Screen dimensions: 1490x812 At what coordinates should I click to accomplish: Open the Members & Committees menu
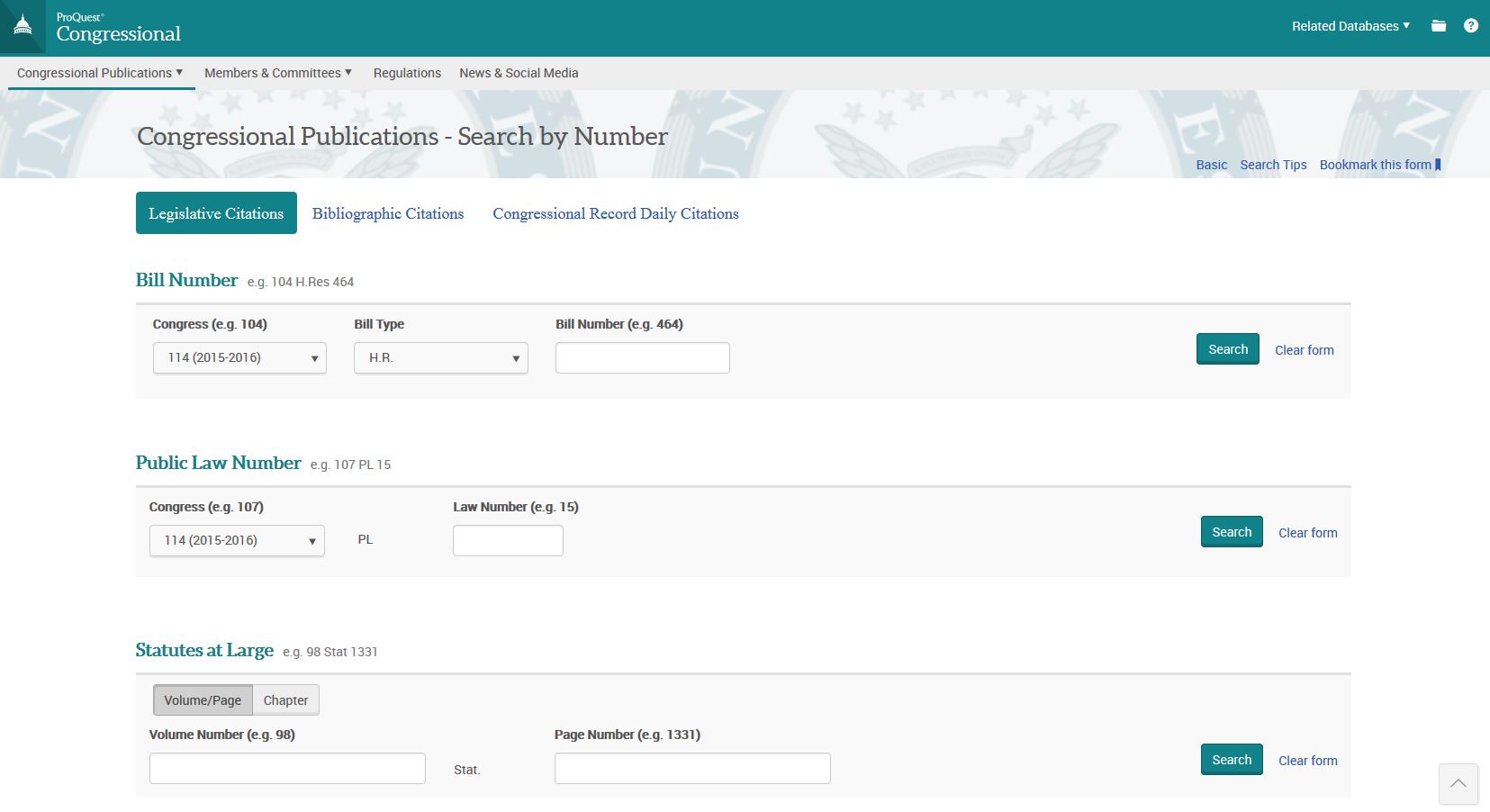[x=277, y=73]
